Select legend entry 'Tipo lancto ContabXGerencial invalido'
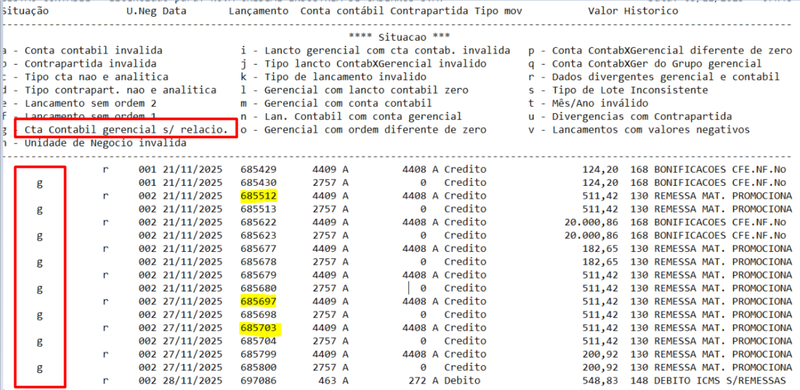800x390 pixels. pos(375,64)
